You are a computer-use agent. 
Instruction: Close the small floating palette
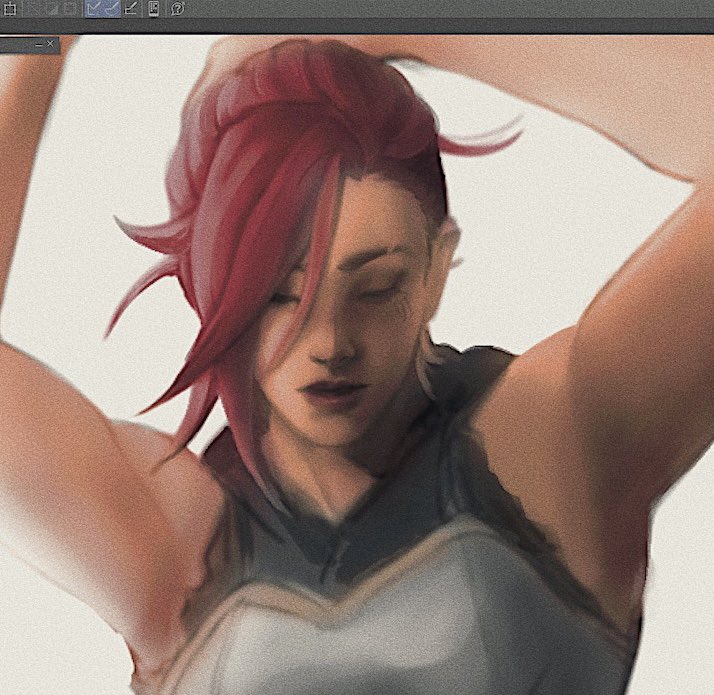[50, 43]
